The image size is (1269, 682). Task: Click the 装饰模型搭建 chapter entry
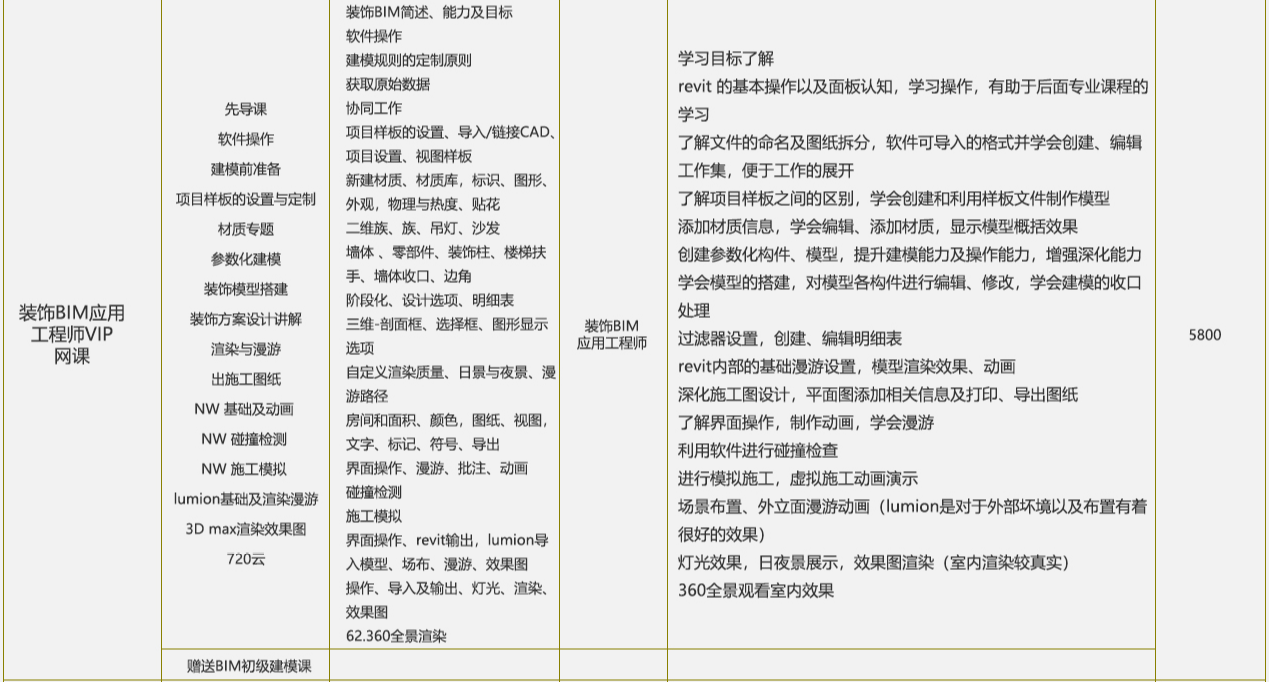pos(245,289)
